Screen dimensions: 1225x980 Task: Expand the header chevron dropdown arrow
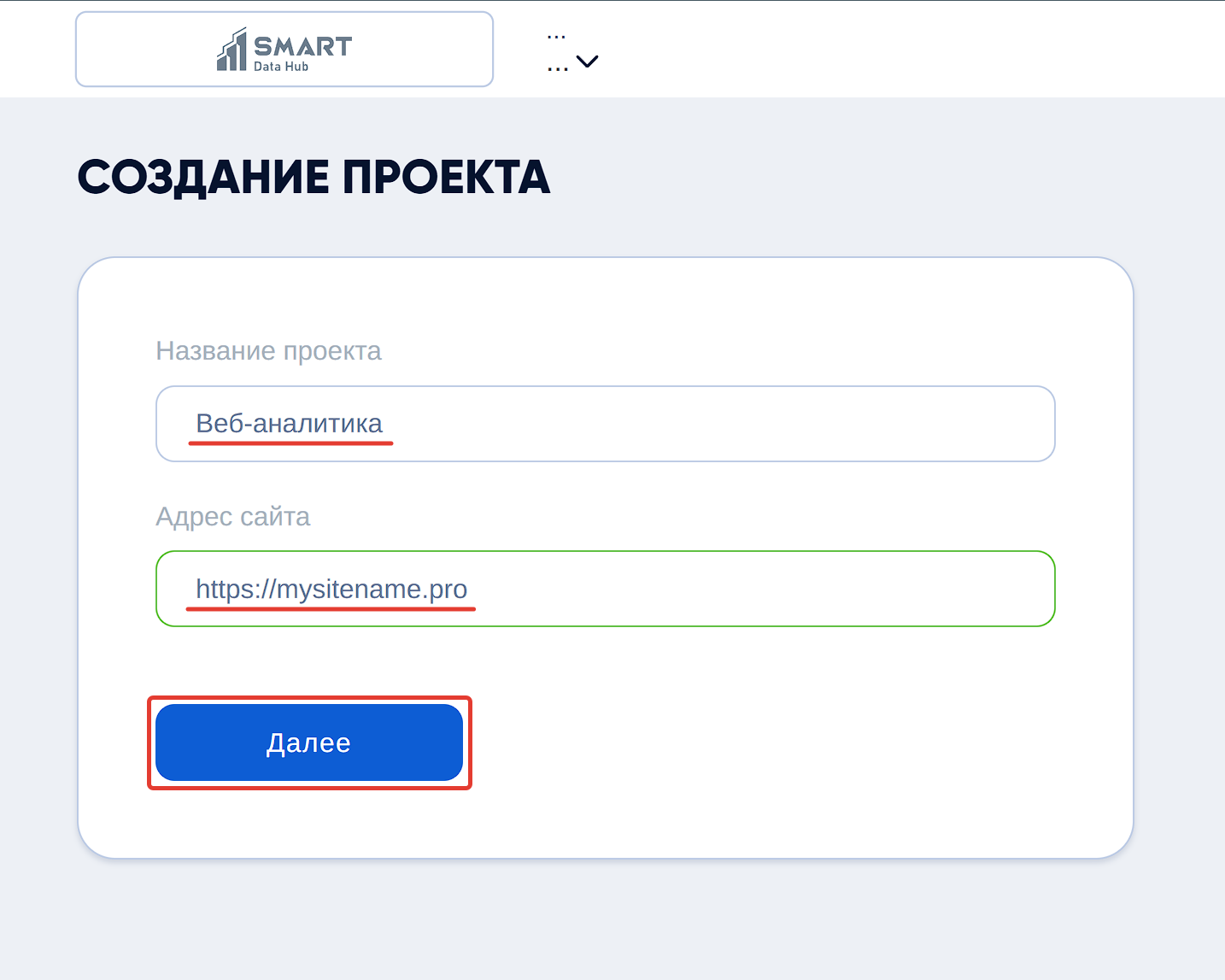[587, 62]
